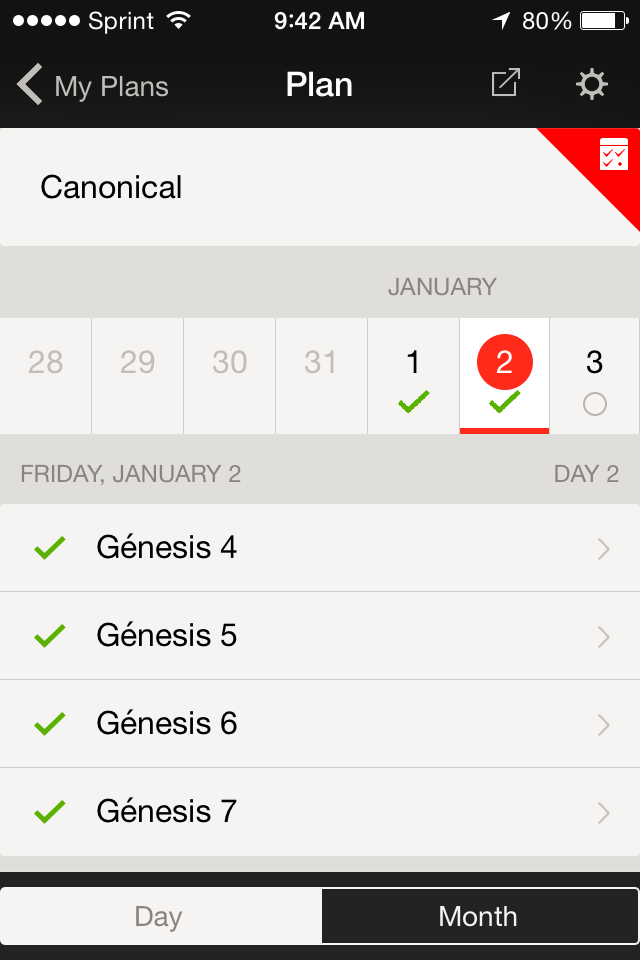Open Génesis 4 using its right chevron
This screenshot has height=960, width=640.
[603, 548]
